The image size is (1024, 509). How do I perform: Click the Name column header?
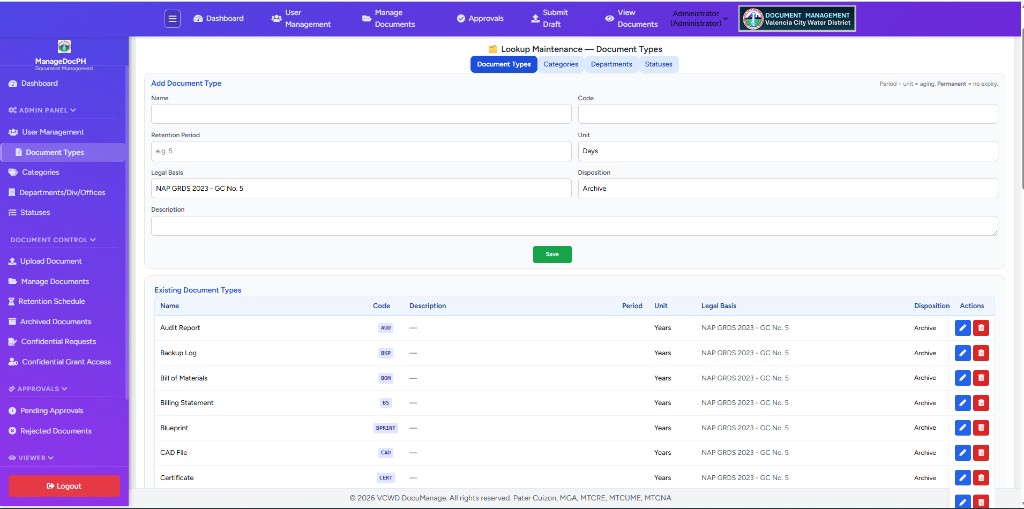point(170,306)
